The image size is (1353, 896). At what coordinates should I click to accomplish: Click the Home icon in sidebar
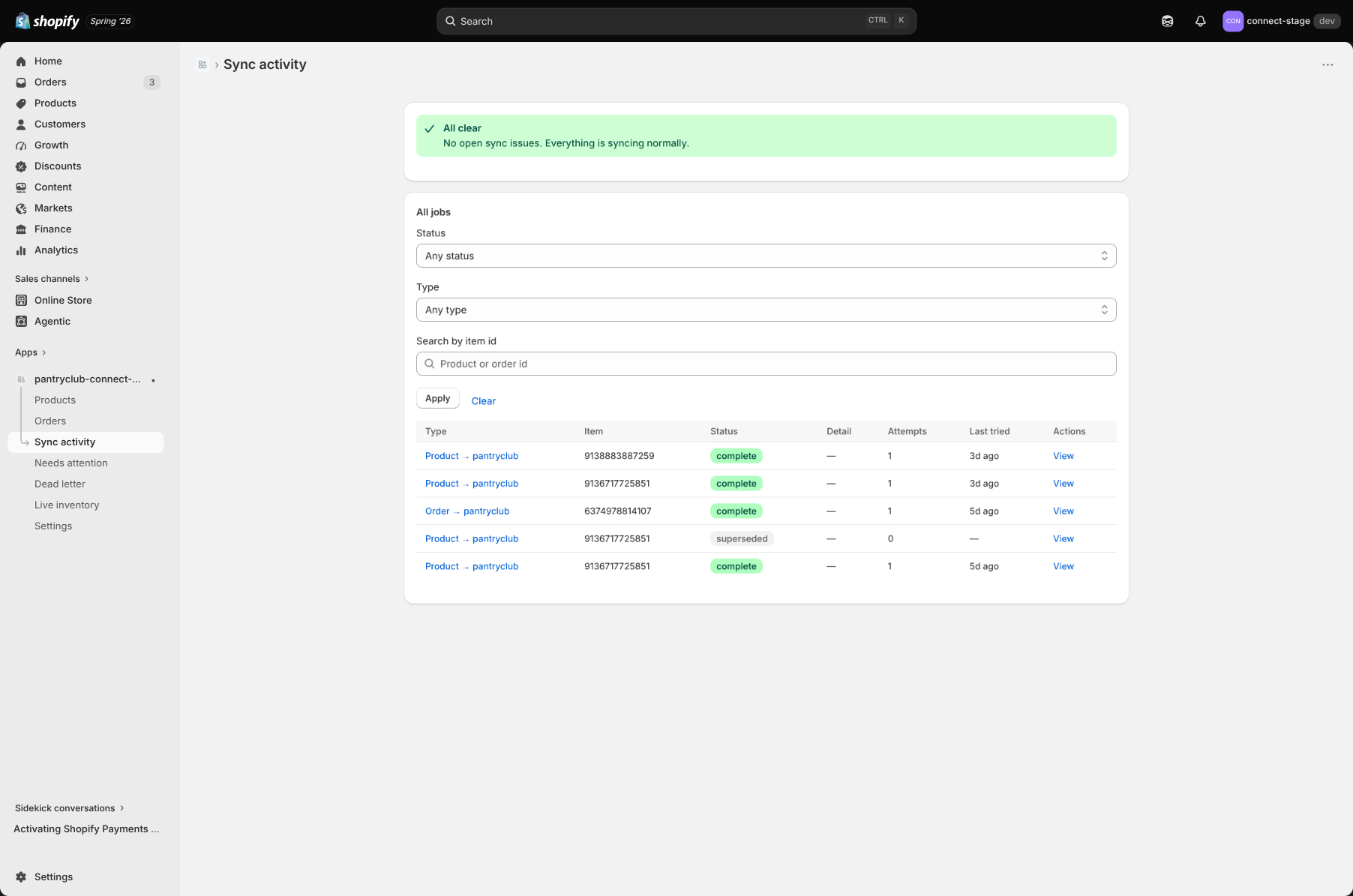click(21, 61)
